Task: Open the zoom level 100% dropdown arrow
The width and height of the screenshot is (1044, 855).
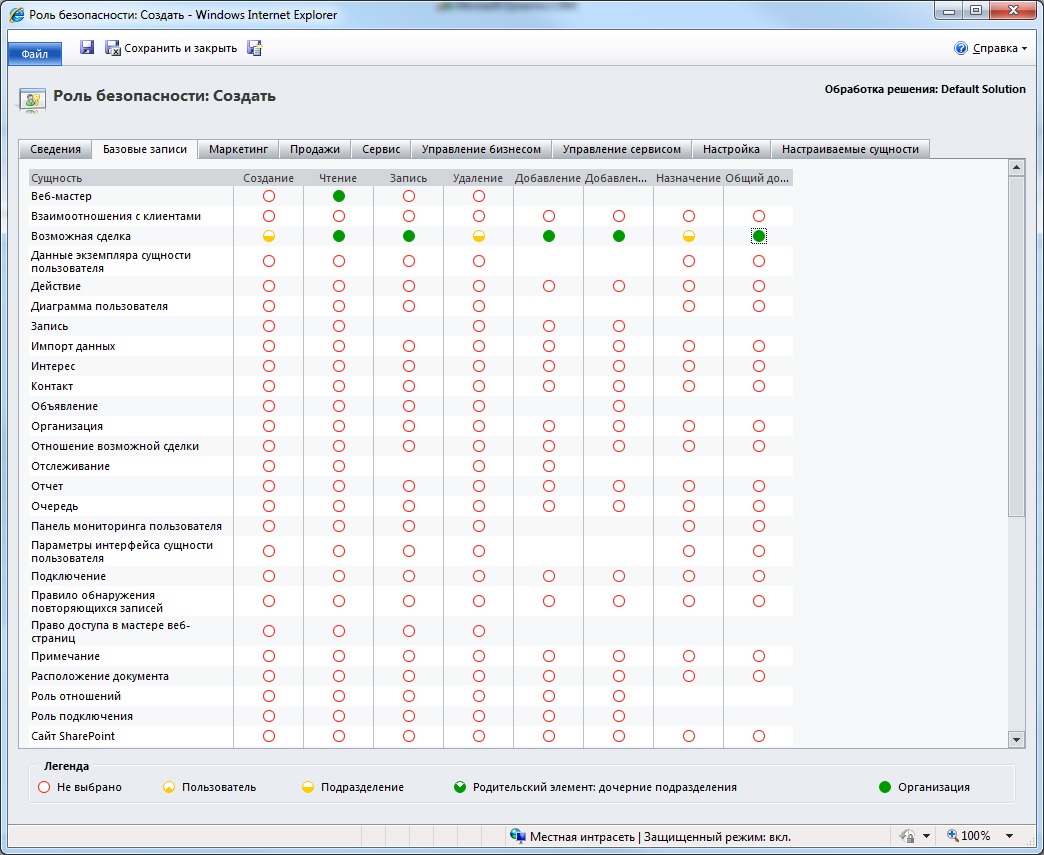Action: 1009,836
